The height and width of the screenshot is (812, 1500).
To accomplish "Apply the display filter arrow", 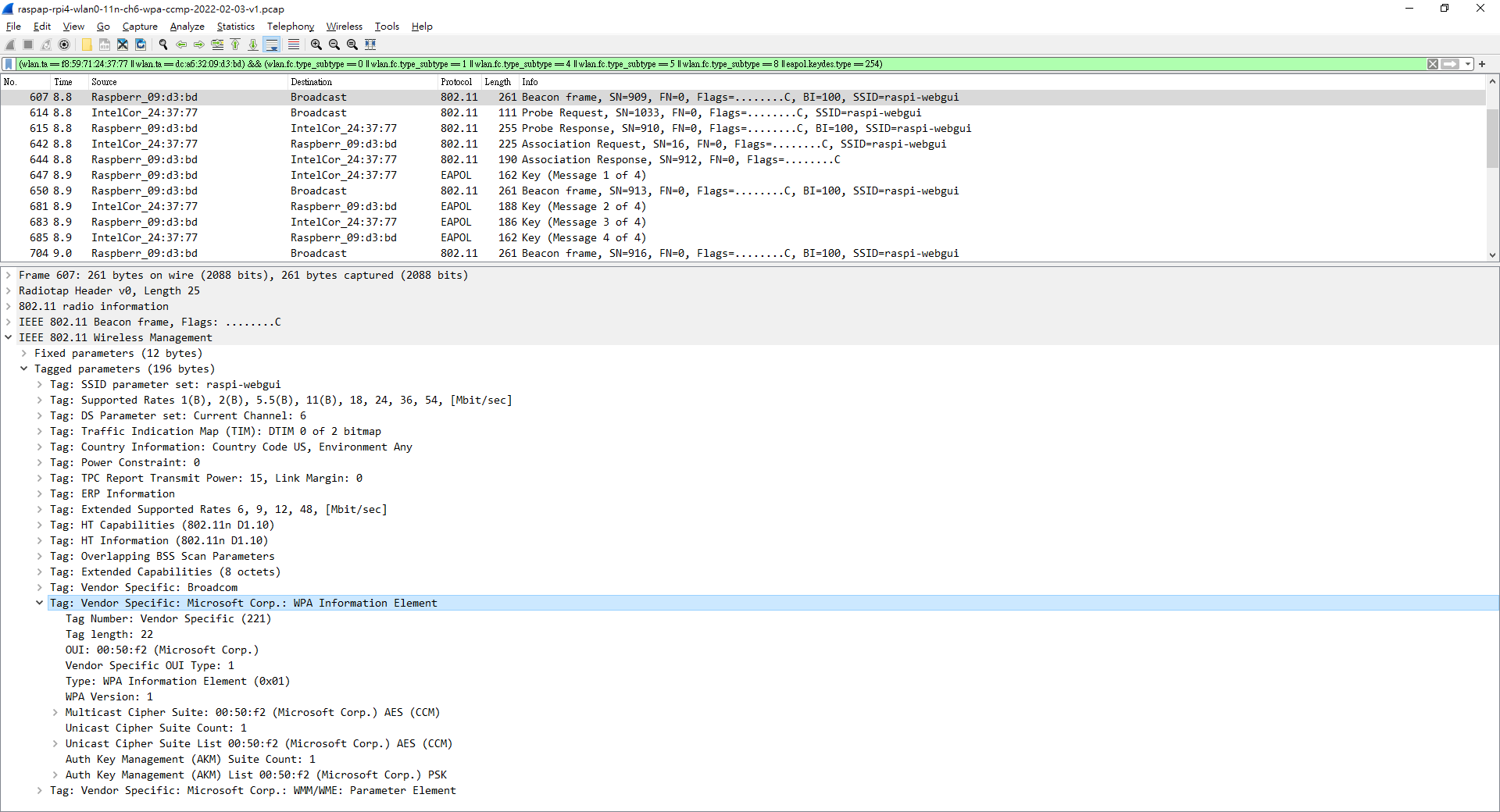I will [1450, 64].
